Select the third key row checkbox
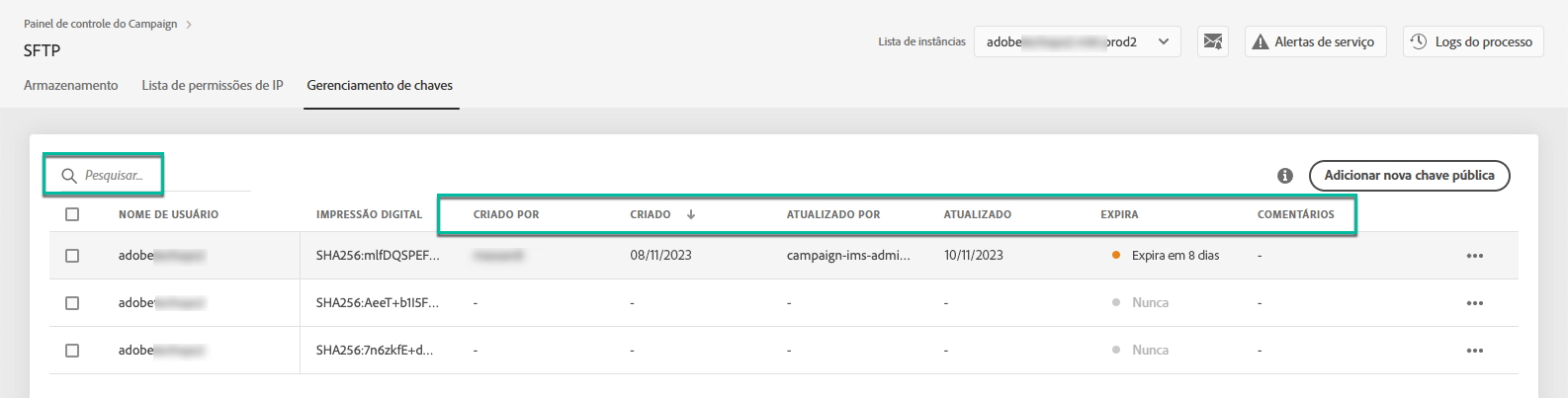This screenshot has width=1568, height=398. tap(72, 351)
